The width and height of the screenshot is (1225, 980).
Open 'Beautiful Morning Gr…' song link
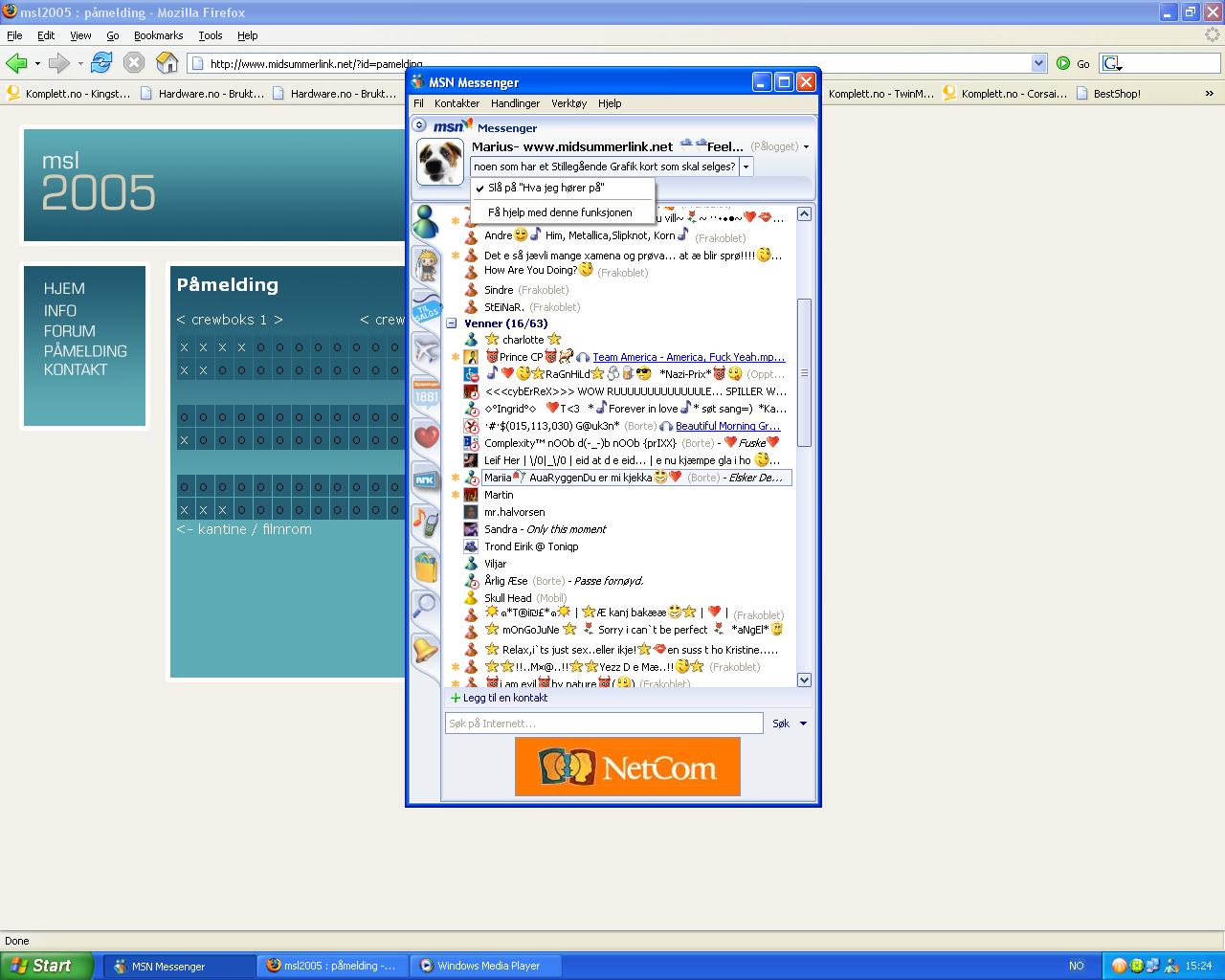(727, 426)
